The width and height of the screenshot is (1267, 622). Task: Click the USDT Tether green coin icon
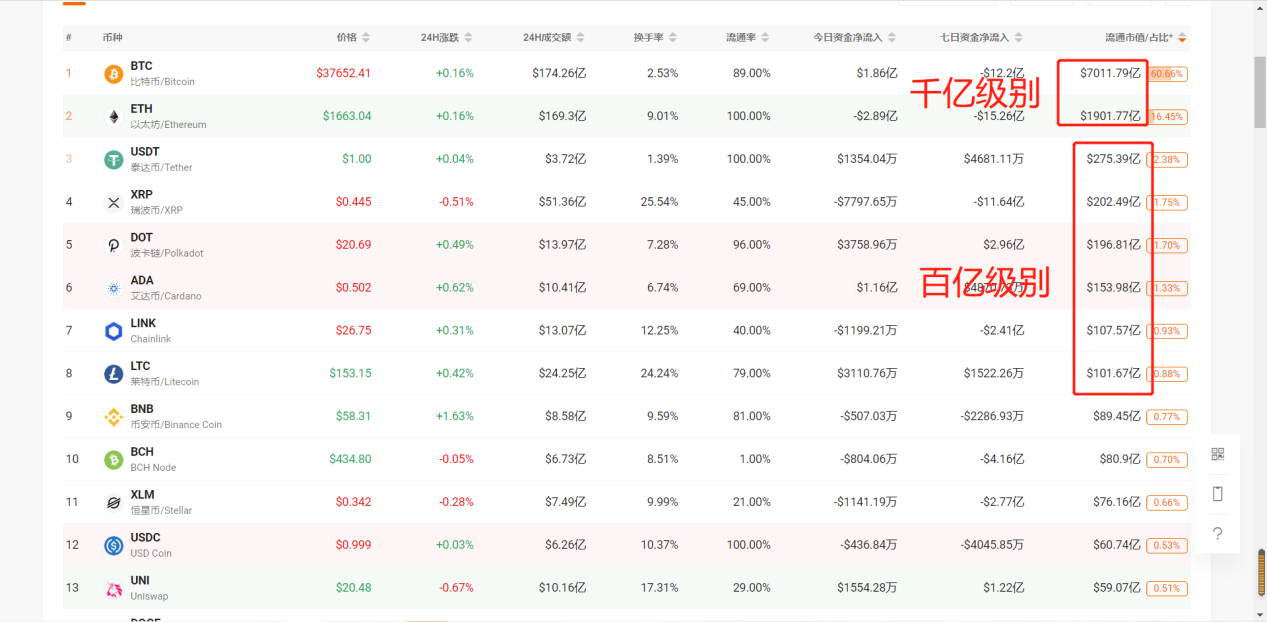(x=113, y=158)
